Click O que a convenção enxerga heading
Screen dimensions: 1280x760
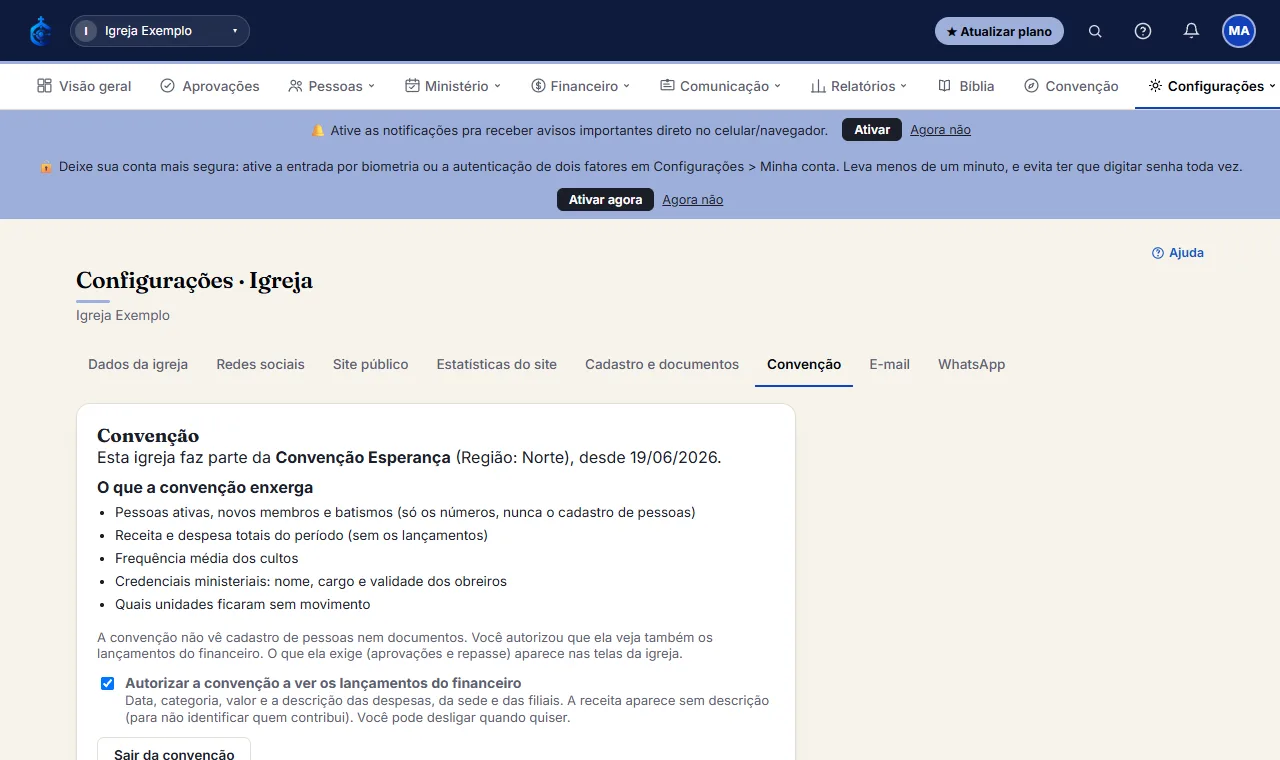click(205, 488)
